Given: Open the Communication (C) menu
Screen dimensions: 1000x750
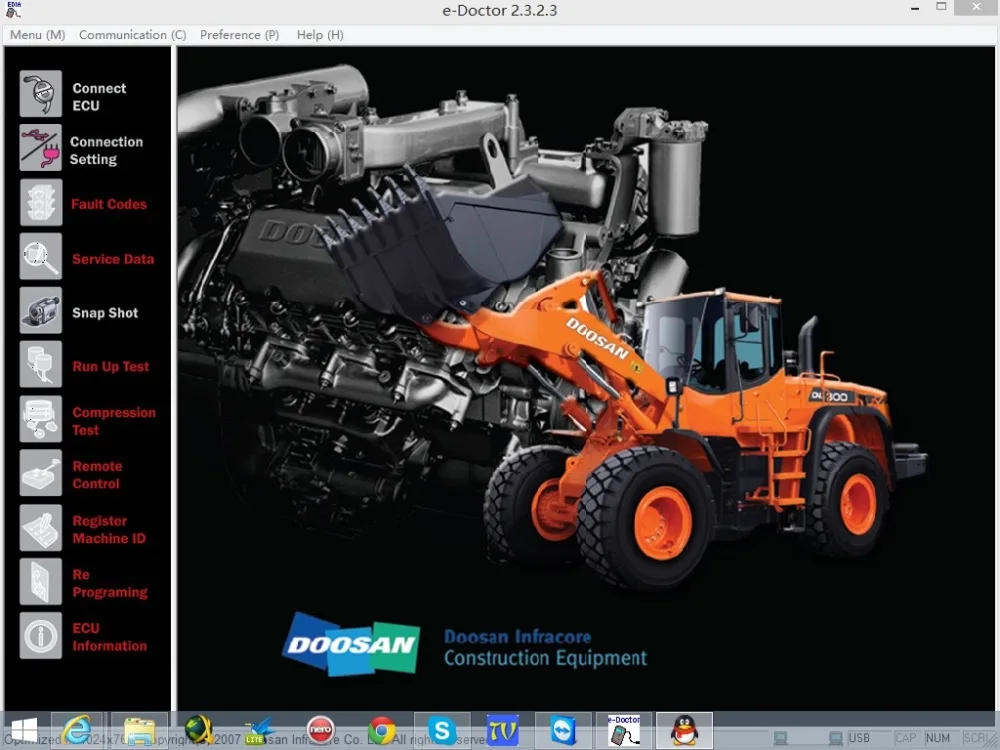Looking at the screenshot, I should (131, 35).
